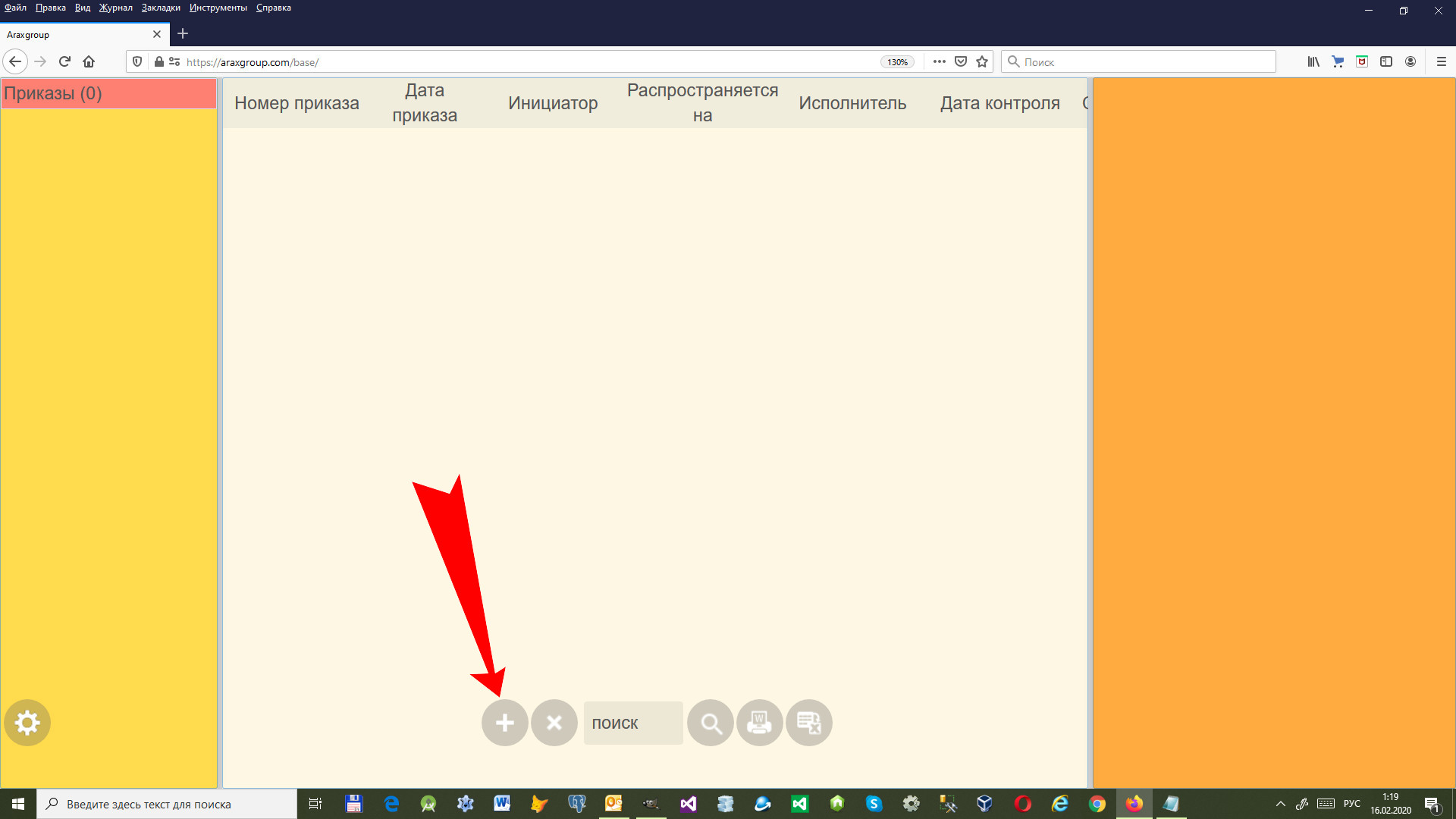
Task: Open a new browser tab
Action: pos(183,33)
